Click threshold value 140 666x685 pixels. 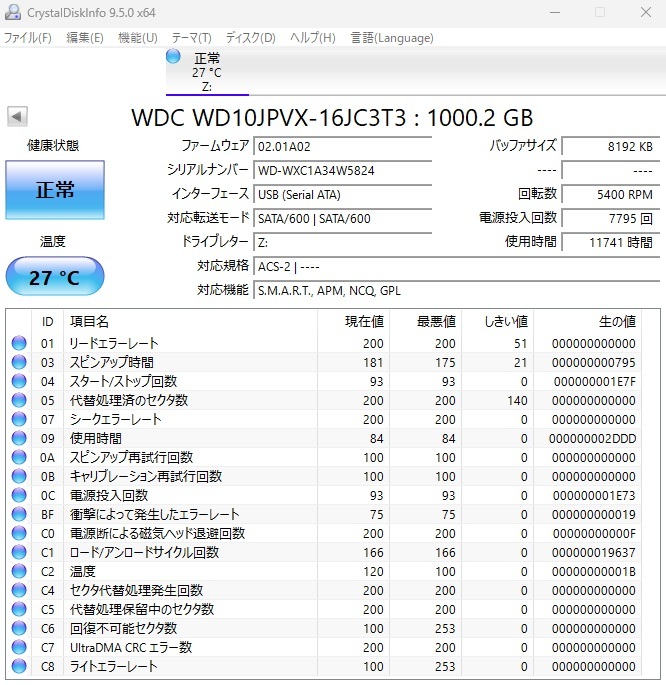(x=517, y=400)
